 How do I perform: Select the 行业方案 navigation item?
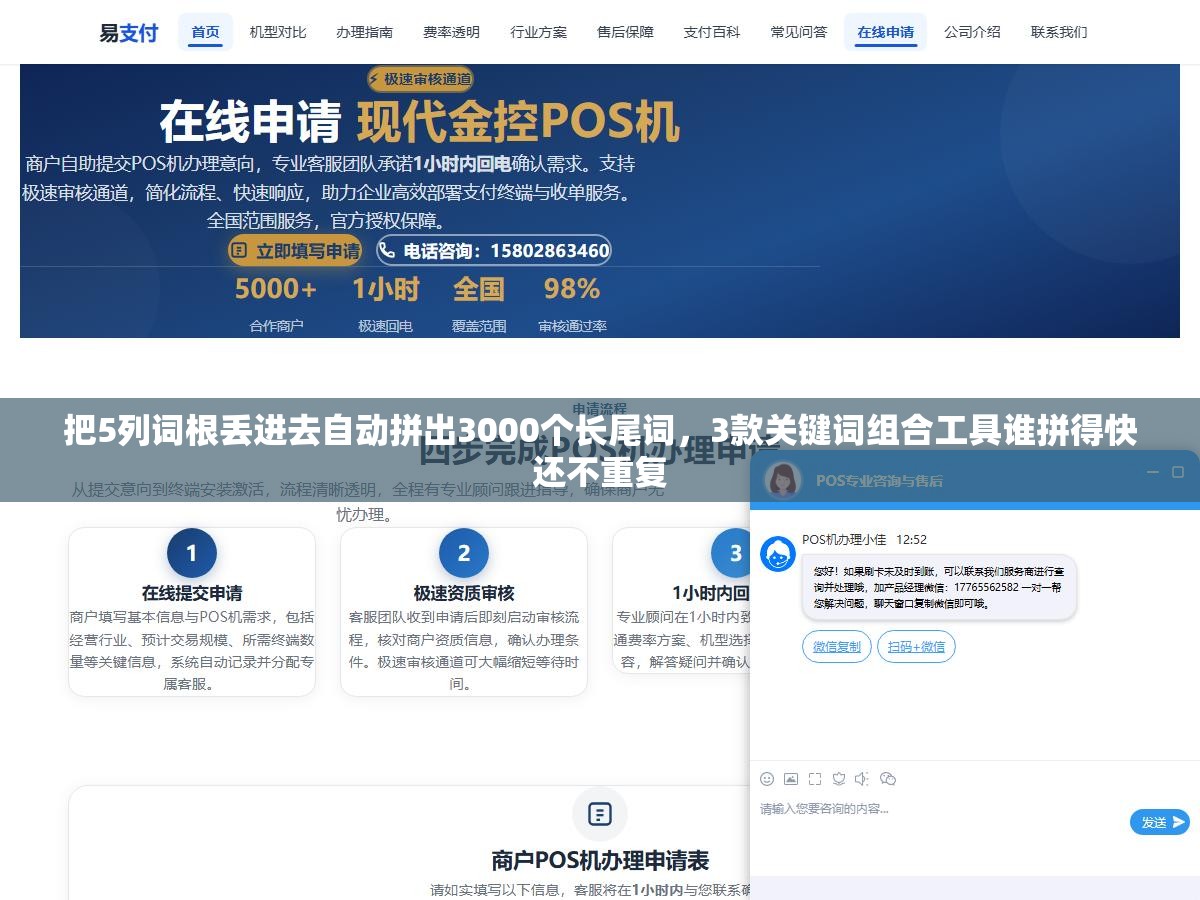(538, 32)
